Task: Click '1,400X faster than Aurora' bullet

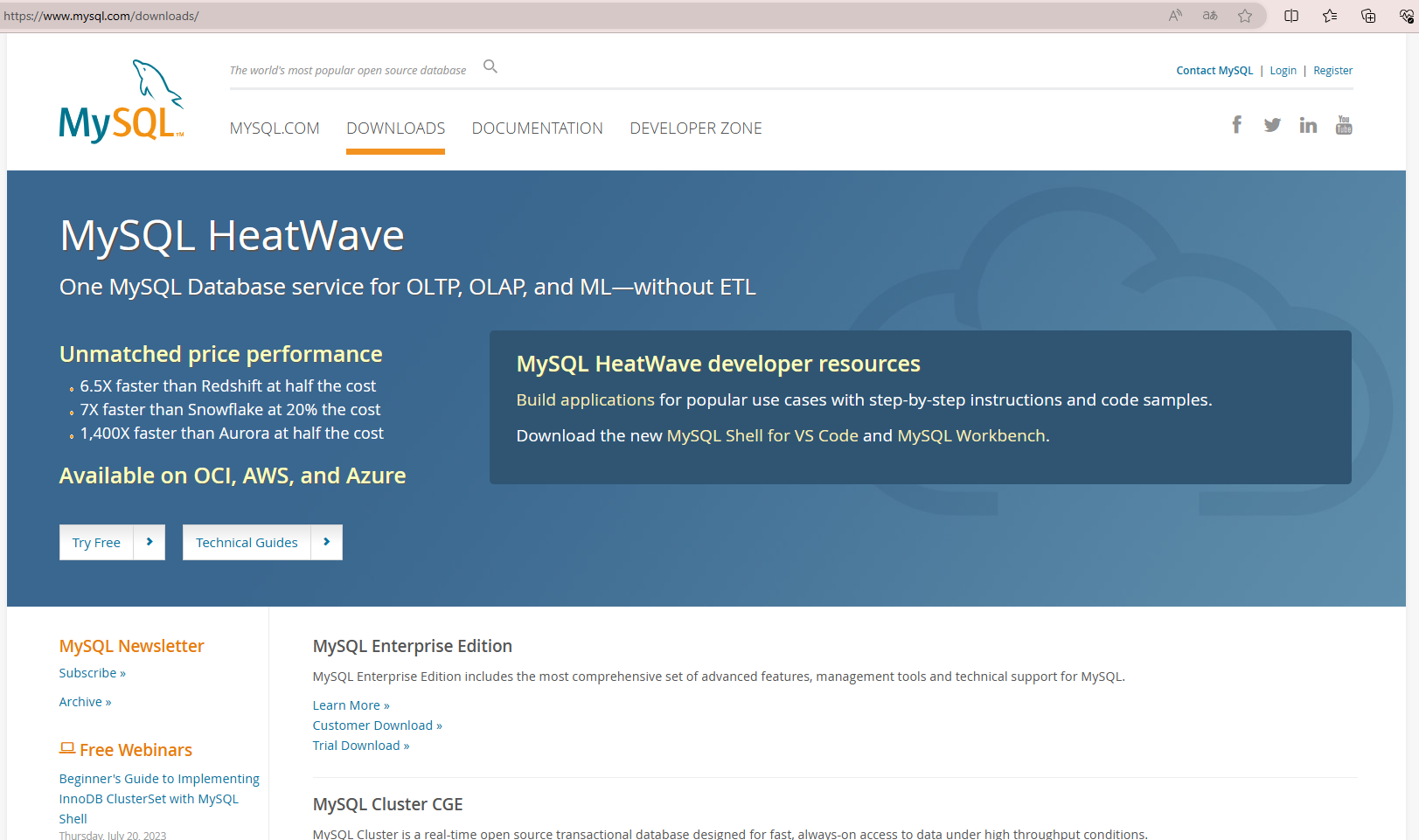Action: [x=232, y=433]
